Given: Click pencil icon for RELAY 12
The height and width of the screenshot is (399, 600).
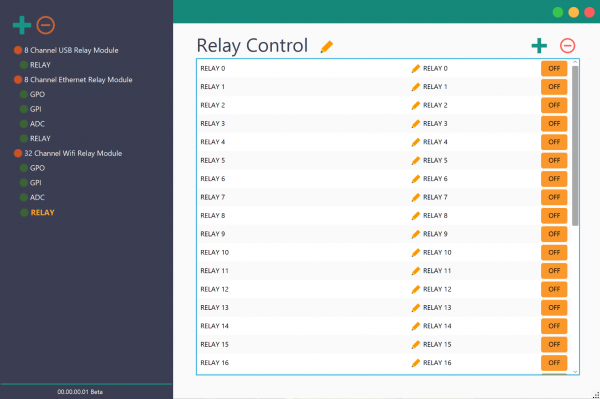Looking at the screenshot, I should [x=416, y=289].
